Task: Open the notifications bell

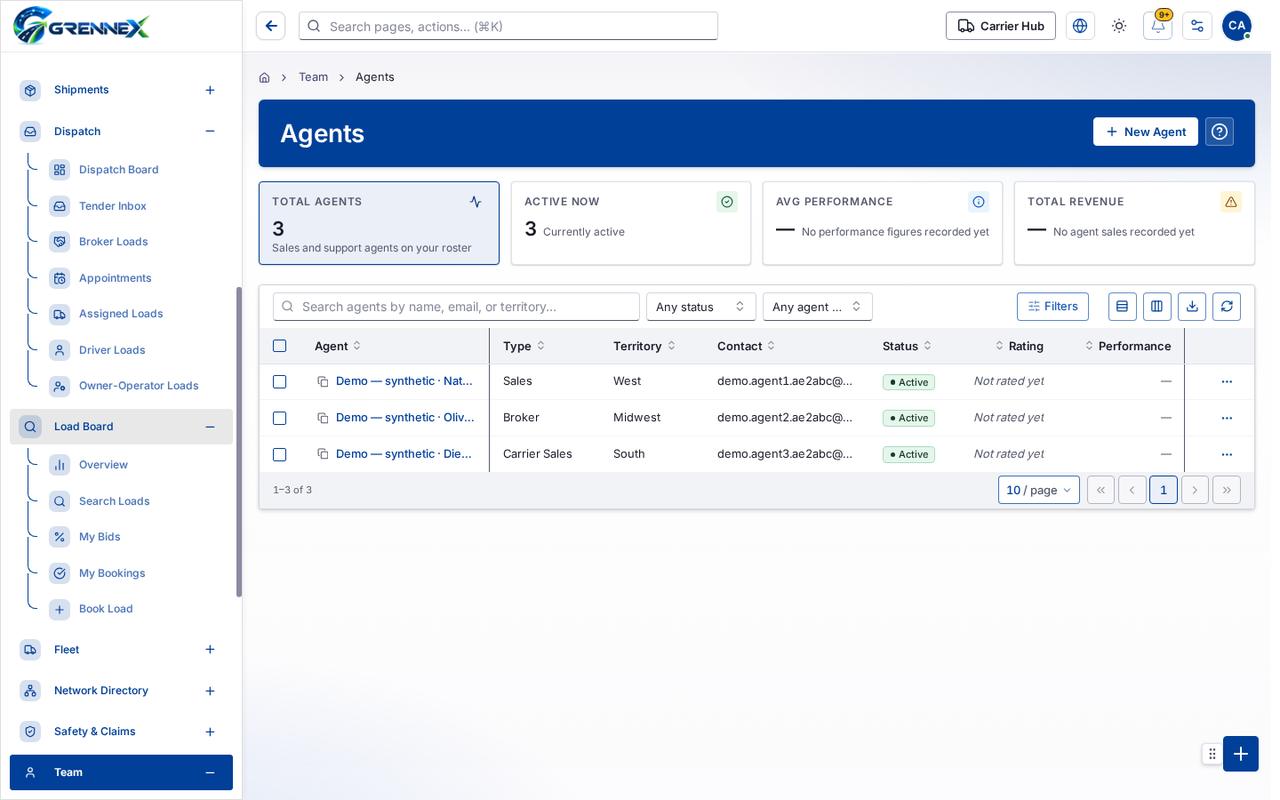Action: click(x=1158, y=26)
